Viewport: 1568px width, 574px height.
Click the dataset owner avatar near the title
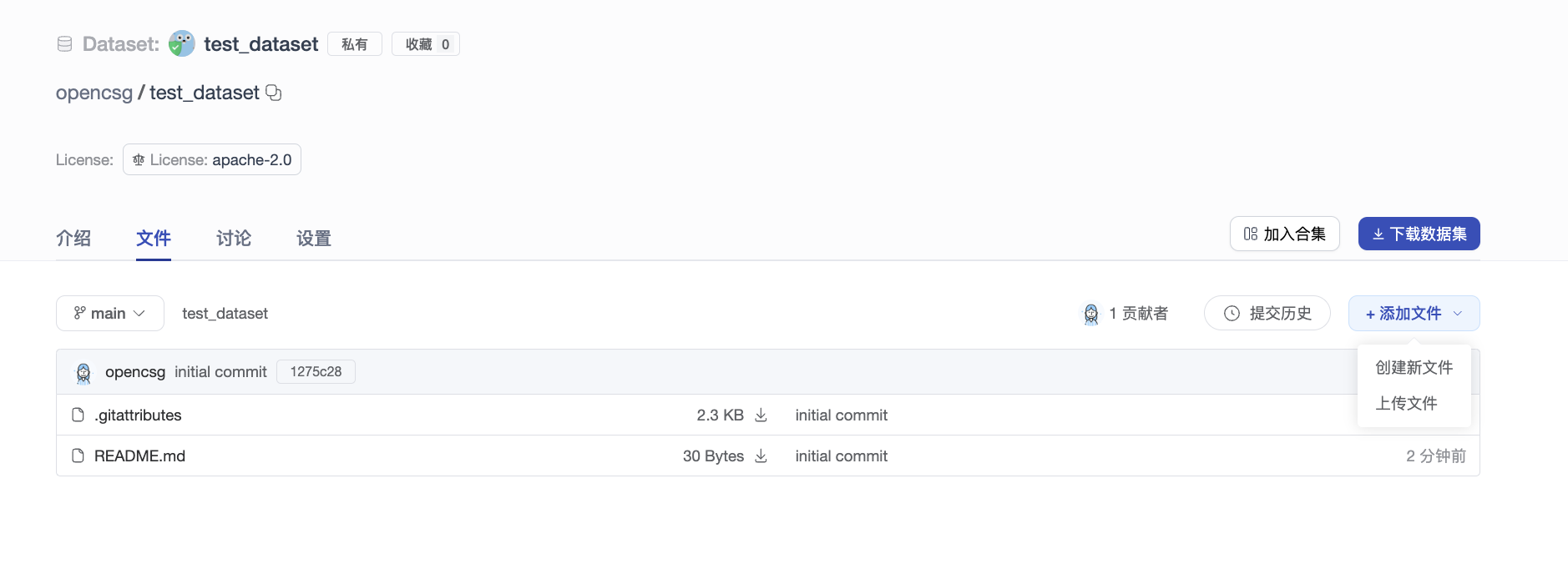tap(181, 43)
